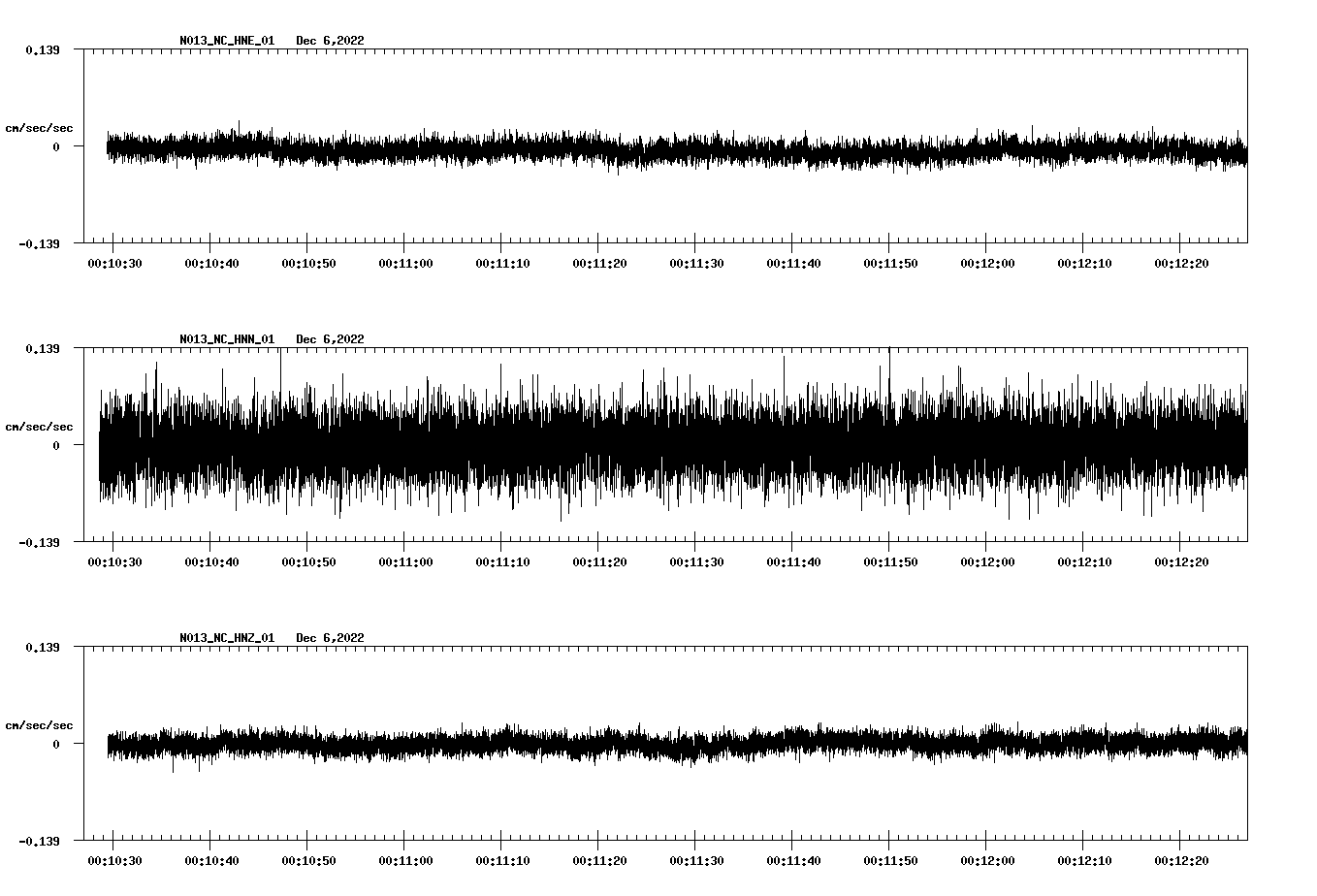Click the 00:11:40 time label under HNZ plot
This screenshot has height=896, width=1317.
793,860
